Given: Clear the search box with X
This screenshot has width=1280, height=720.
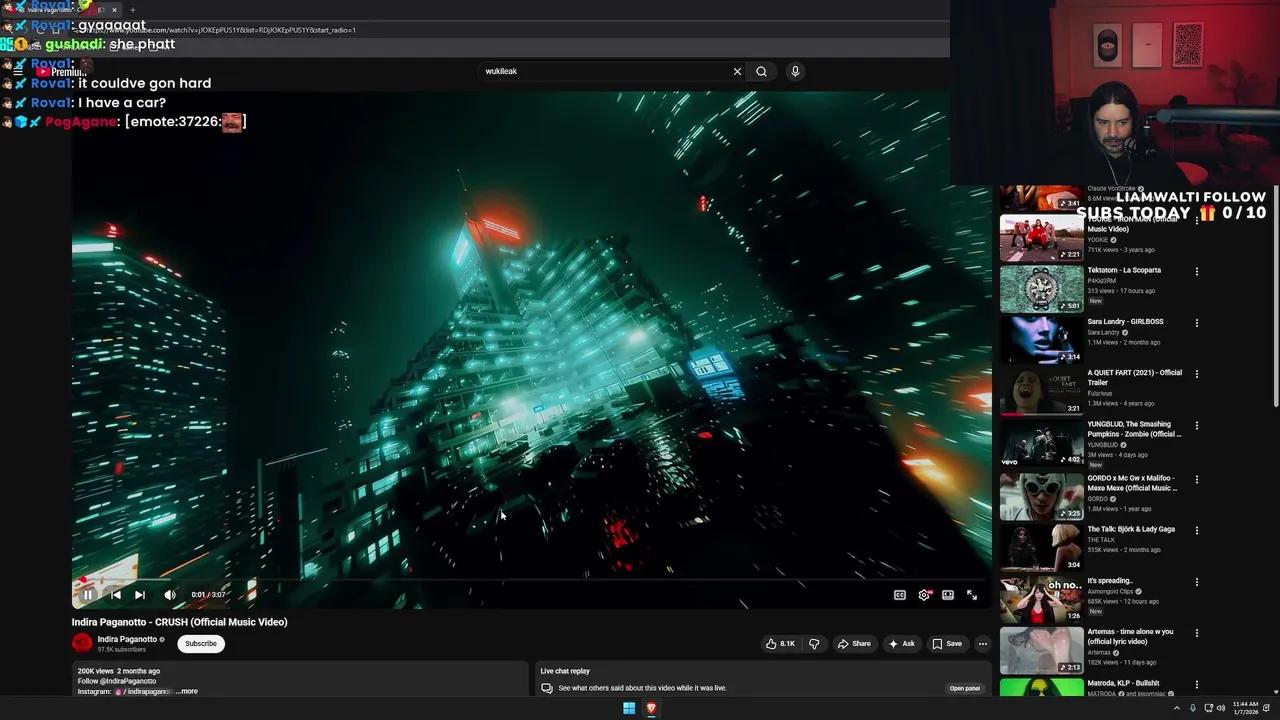Looking at the screenshot, I should click(737, 71).
